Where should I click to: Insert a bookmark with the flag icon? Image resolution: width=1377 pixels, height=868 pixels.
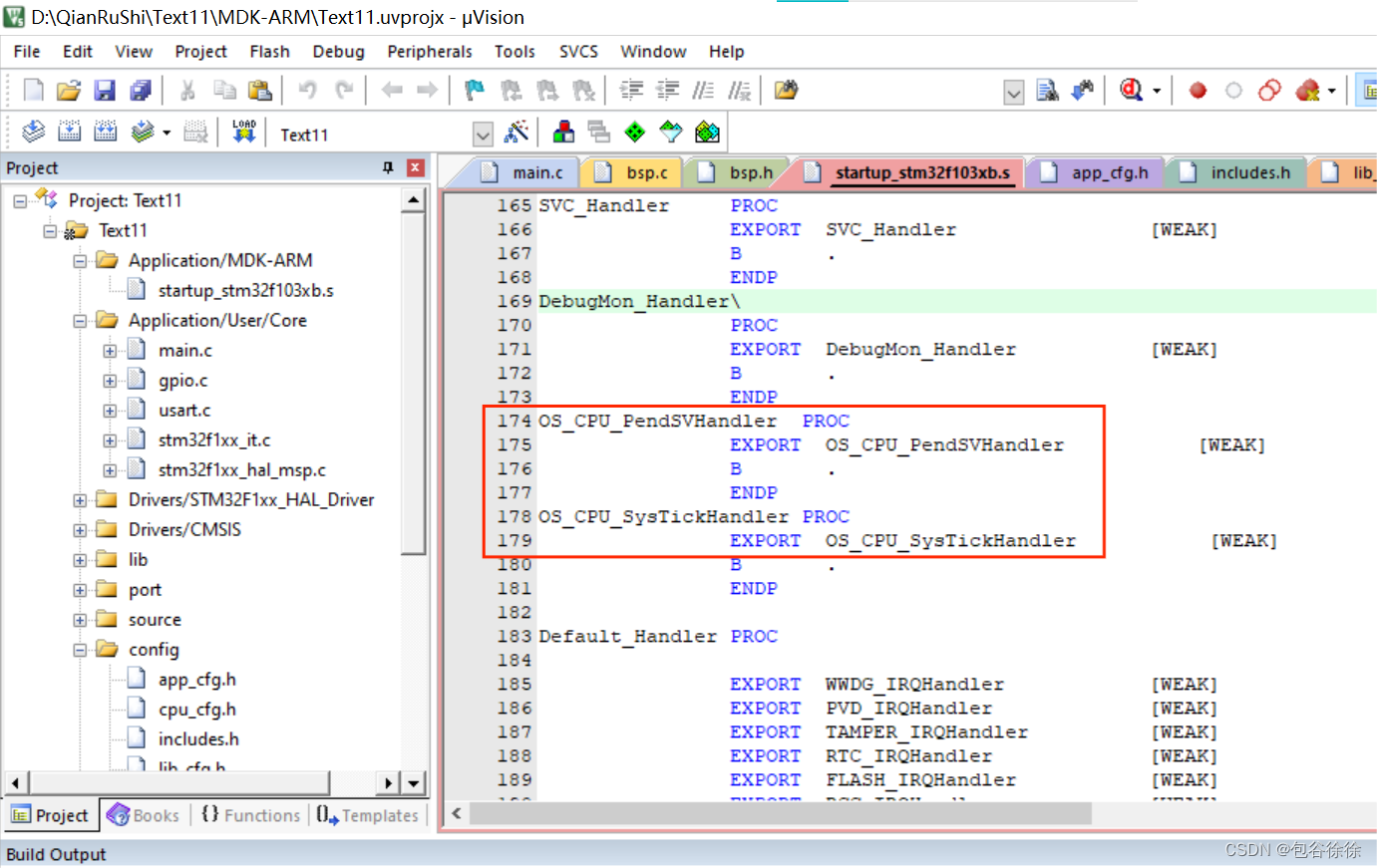click(x=475, y=91)
